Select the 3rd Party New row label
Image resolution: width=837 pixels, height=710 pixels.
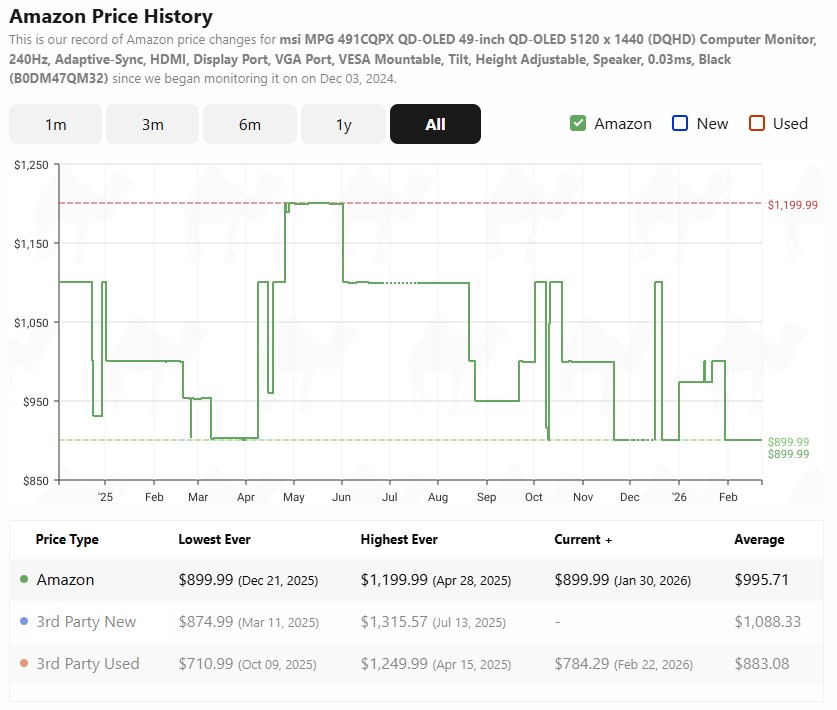click(86, 622)
